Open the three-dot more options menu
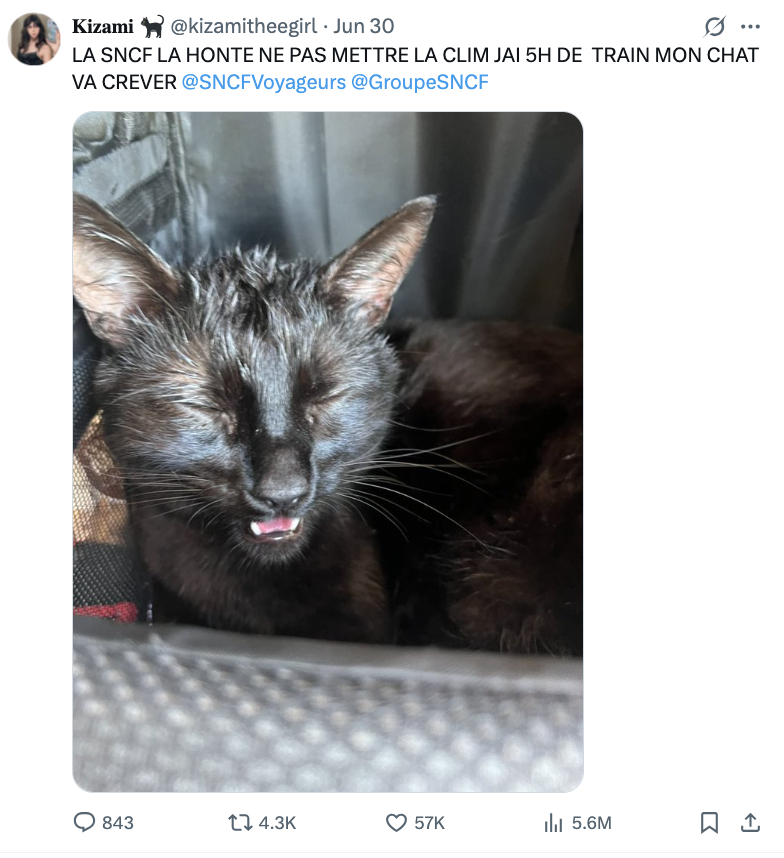Image resolution: width=784 pixels, height=858 pixels. point(750,26)
